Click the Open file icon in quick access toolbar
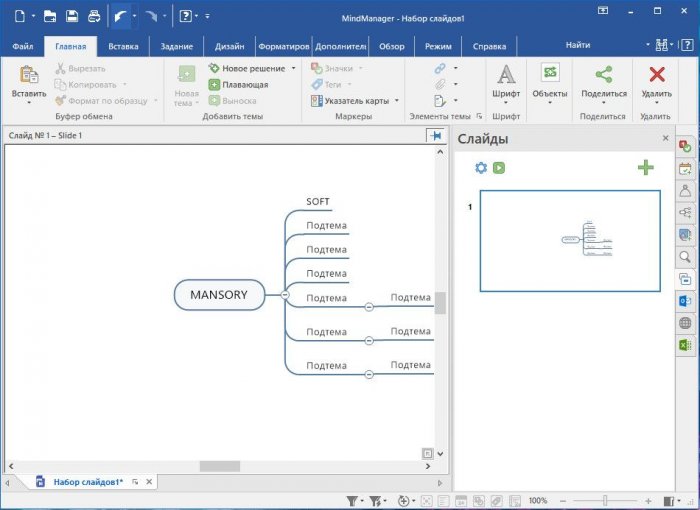700x510 pixels. pos(50,17)
